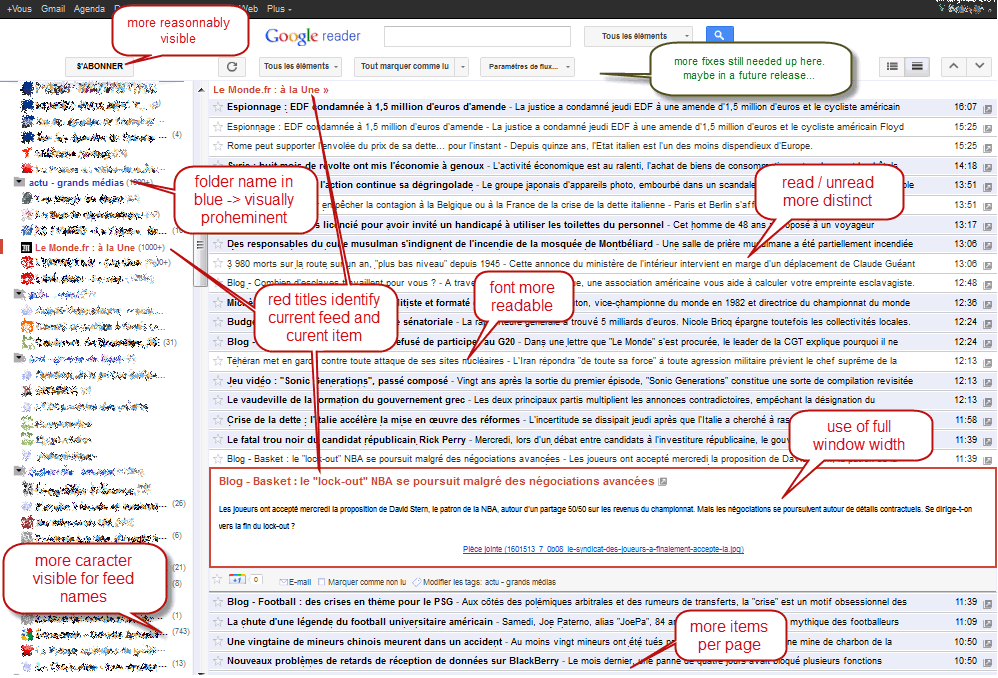This screenshot has height=678, width=998.
Task: Open Agenda in top bar
Action: click(x=89, y=9)
